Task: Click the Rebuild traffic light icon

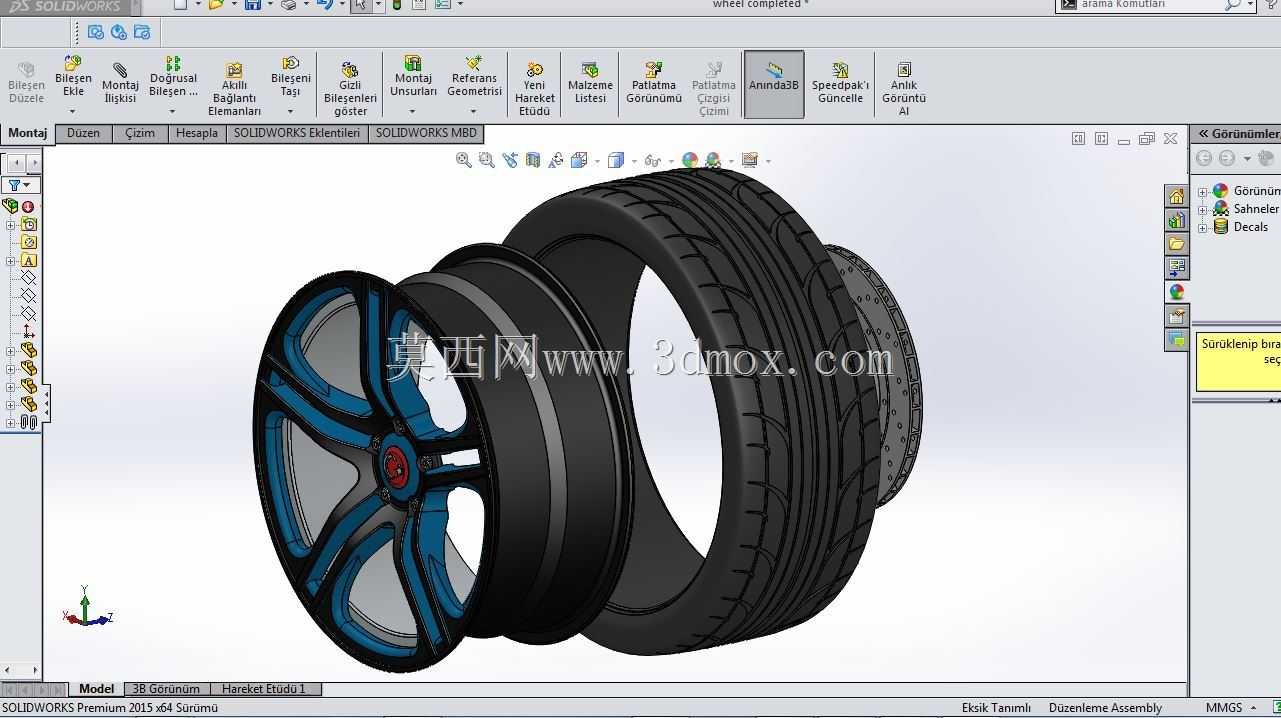Action: [x=397, y=4]
